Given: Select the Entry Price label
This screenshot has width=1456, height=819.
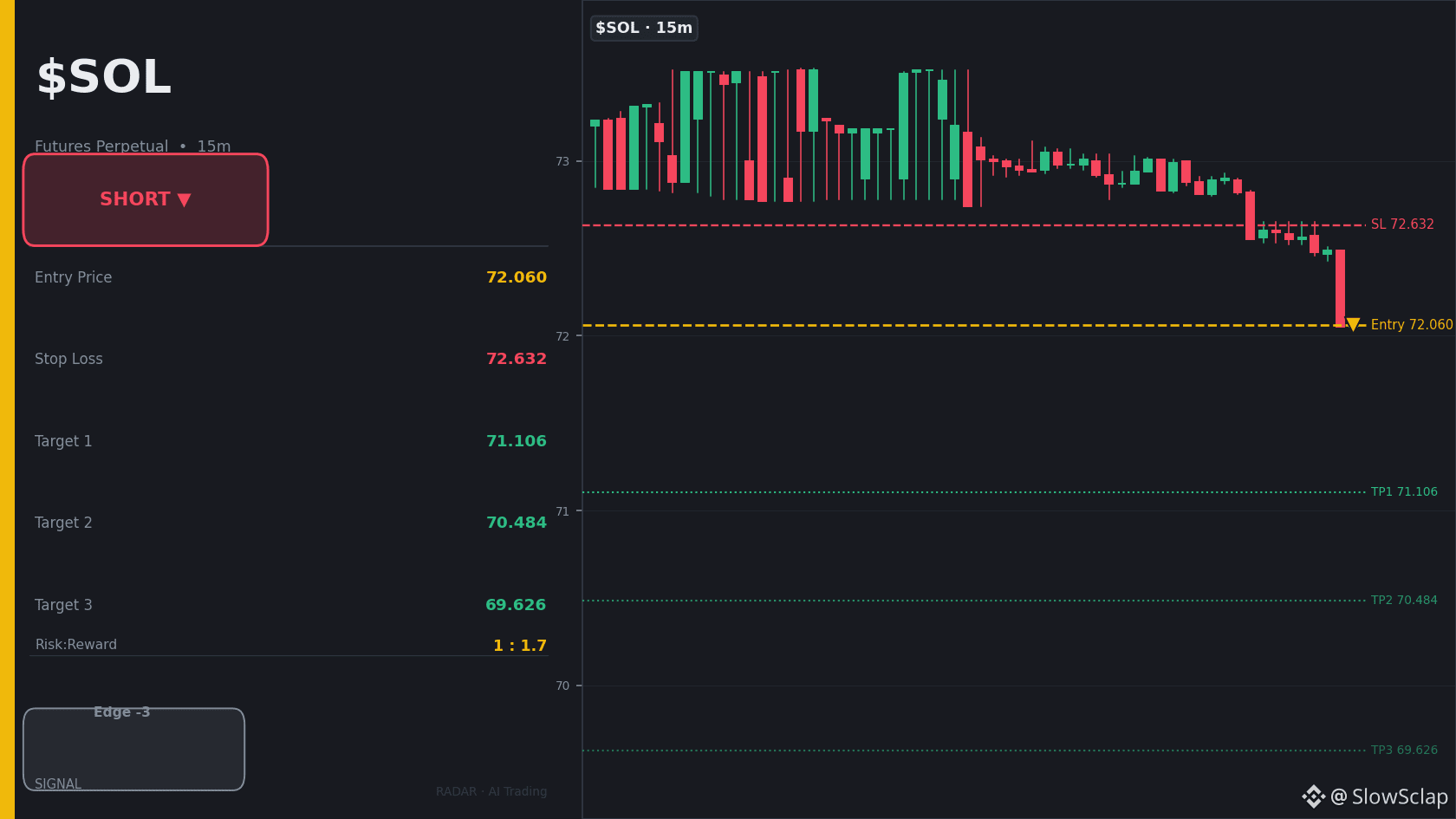Looking at the screenshot, I should pyautogui.click(x=73, y=277).
